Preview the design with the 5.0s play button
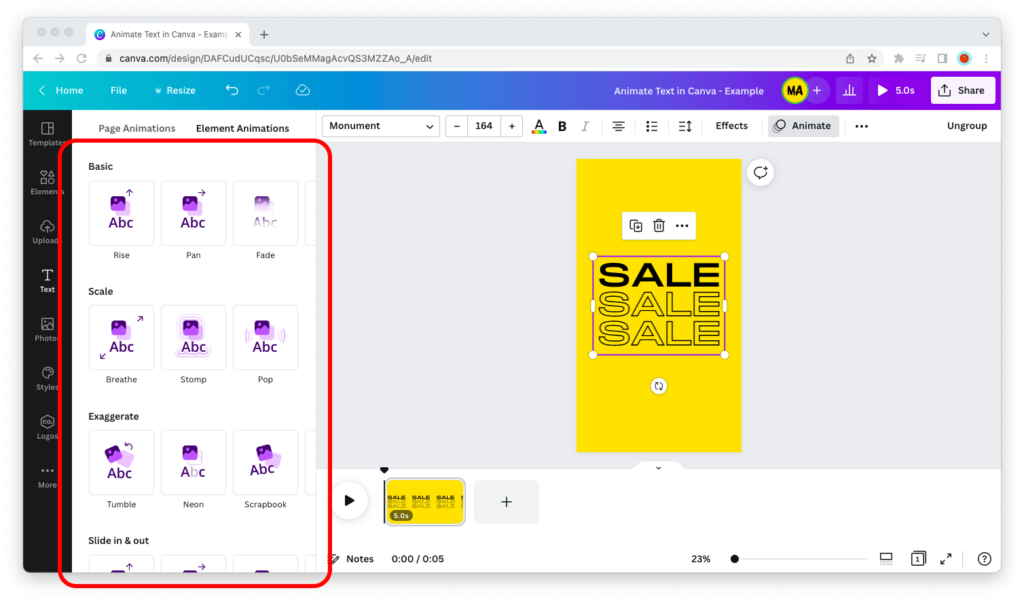Screen dimensions: 1024x601 (x=896, y=90)
